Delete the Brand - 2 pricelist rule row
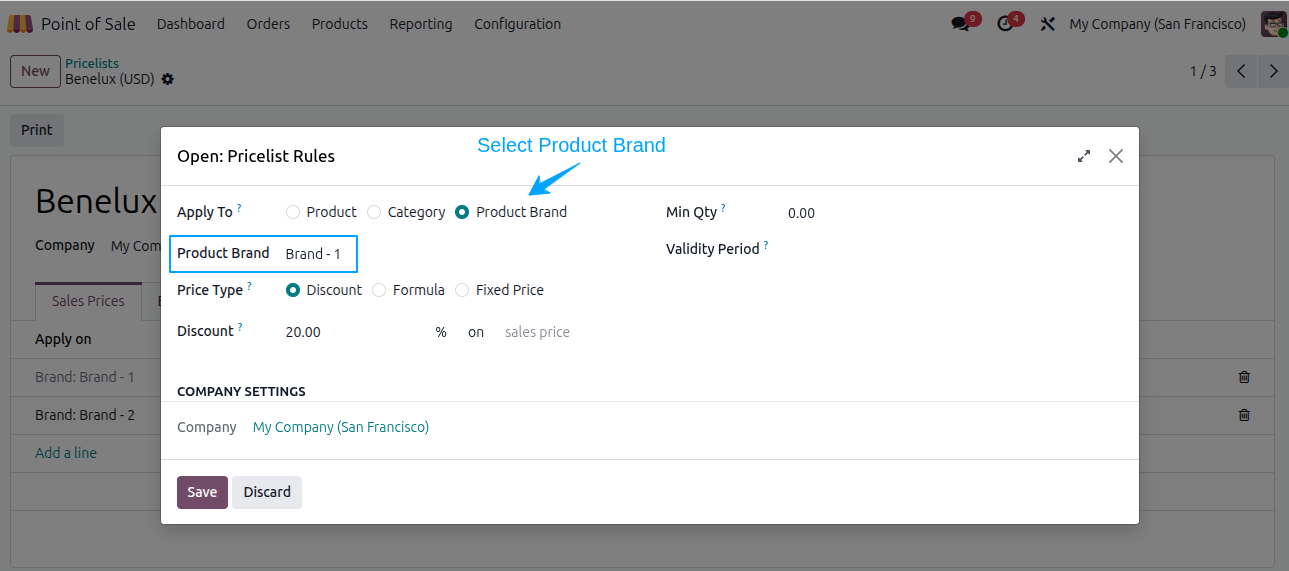The image size is (1289, 571). click(1244, 415)
